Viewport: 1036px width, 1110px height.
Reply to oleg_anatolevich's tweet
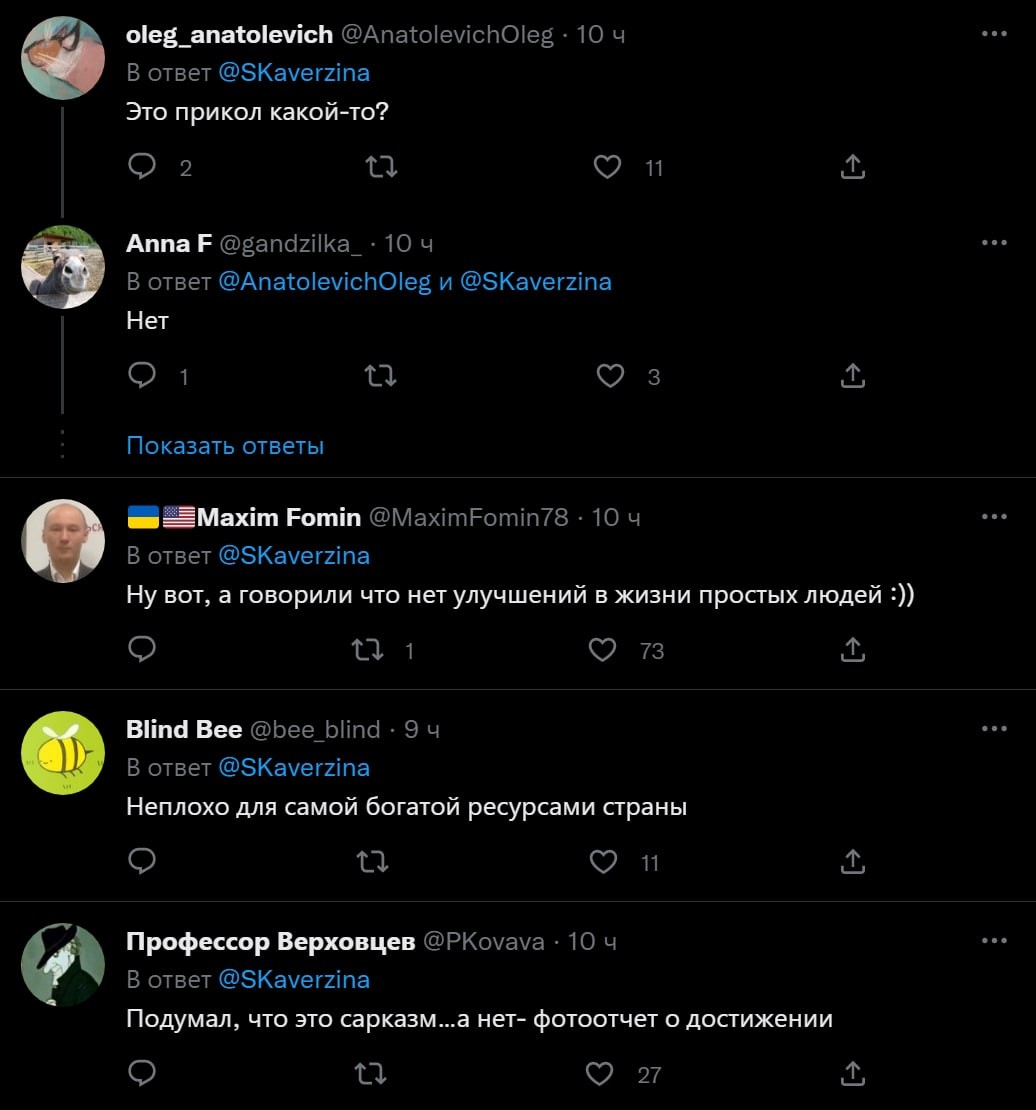coord(142,166)
